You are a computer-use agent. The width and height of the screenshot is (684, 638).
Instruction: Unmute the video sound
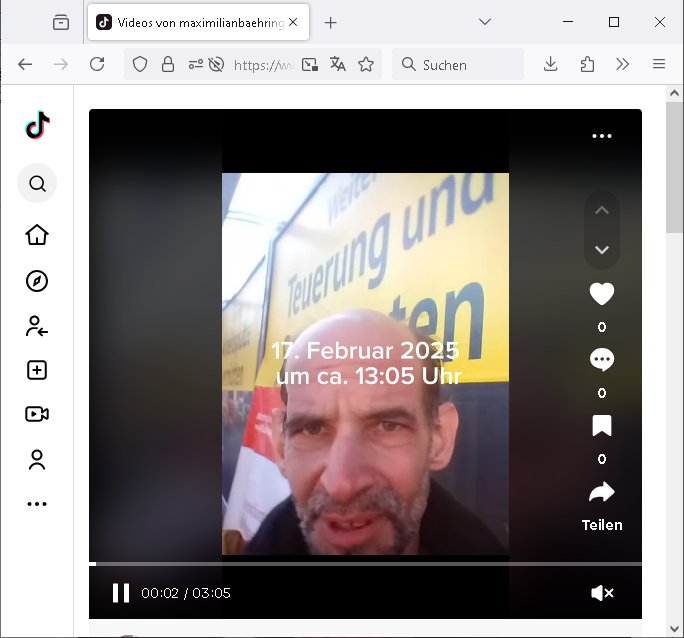click(601, 593)
